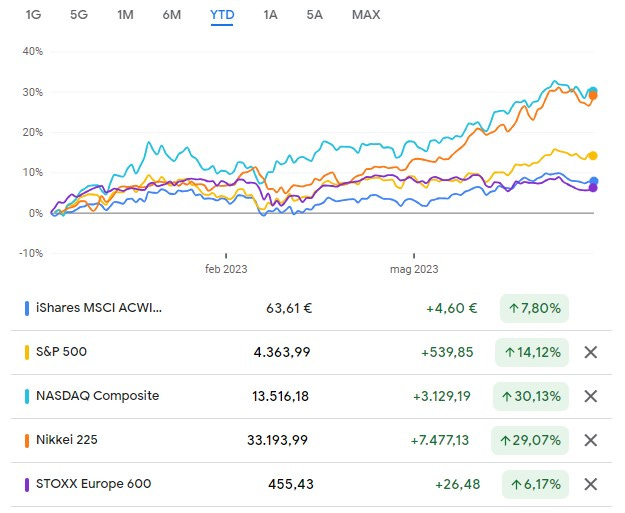Click the yellow S&P 500 color marker

27,352
